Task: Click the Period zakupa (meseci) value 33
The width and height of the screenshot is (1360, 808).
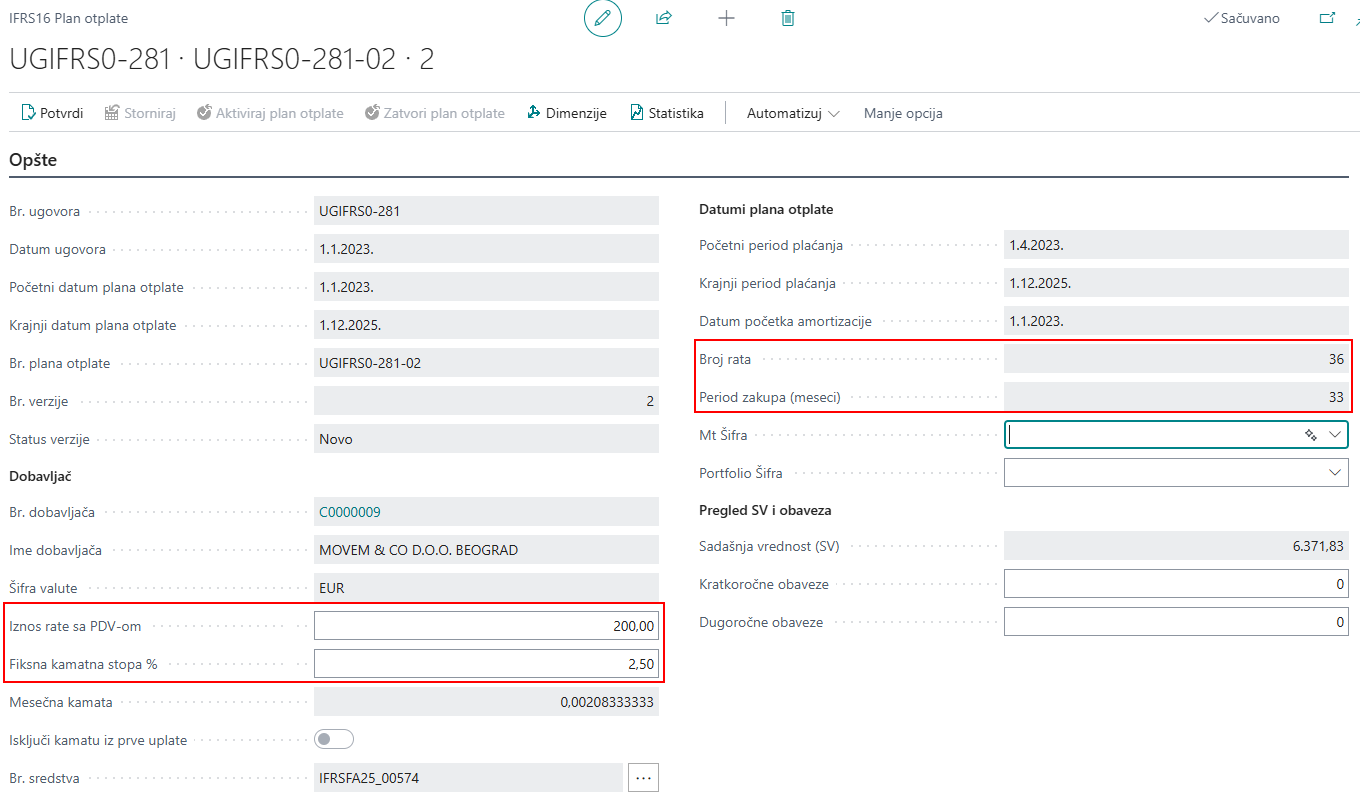Action: click(1176, 397)
